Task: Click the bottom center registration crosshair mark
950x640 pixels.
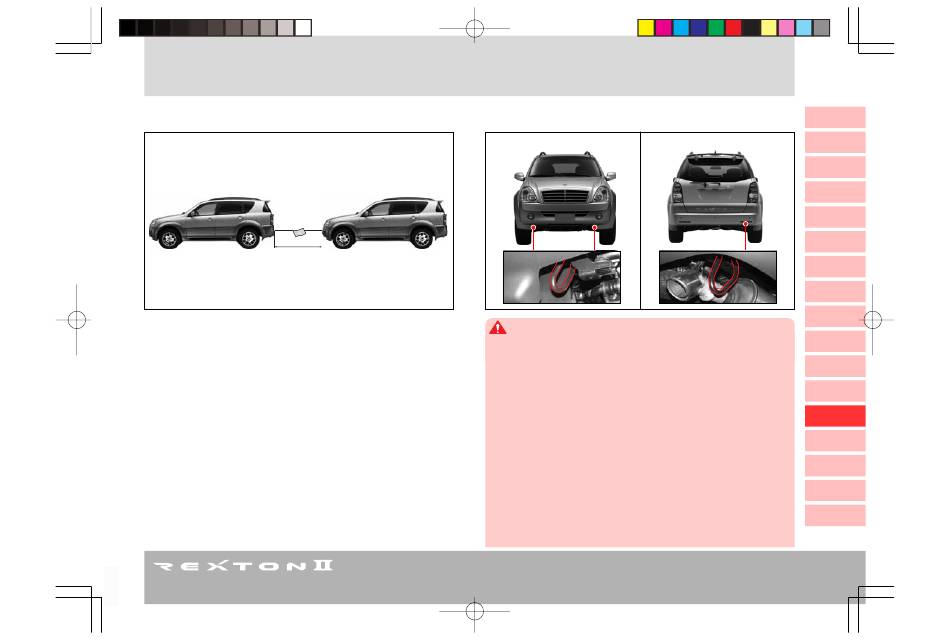Action: click(x=474, y=611)
